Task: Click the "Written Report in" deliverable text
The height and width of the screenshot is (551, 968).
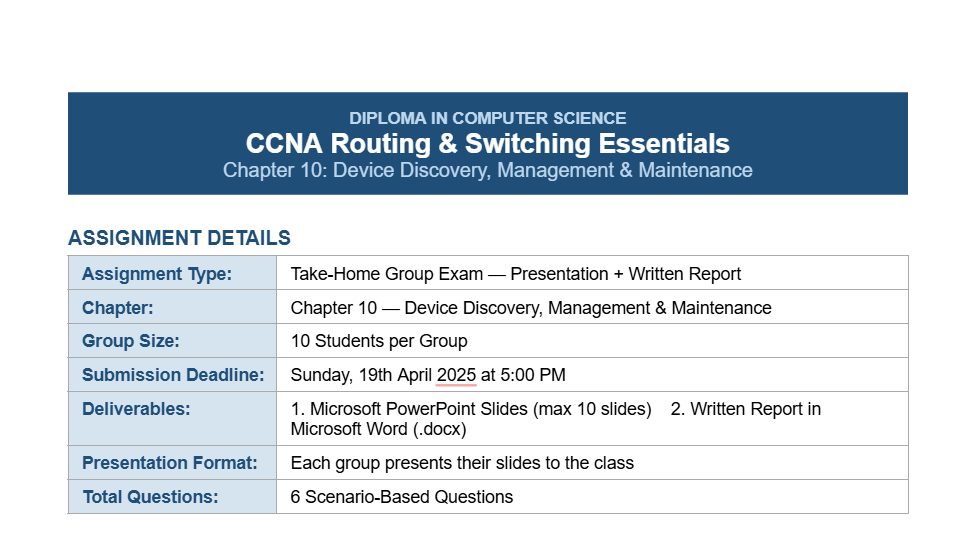Action: 755,409
